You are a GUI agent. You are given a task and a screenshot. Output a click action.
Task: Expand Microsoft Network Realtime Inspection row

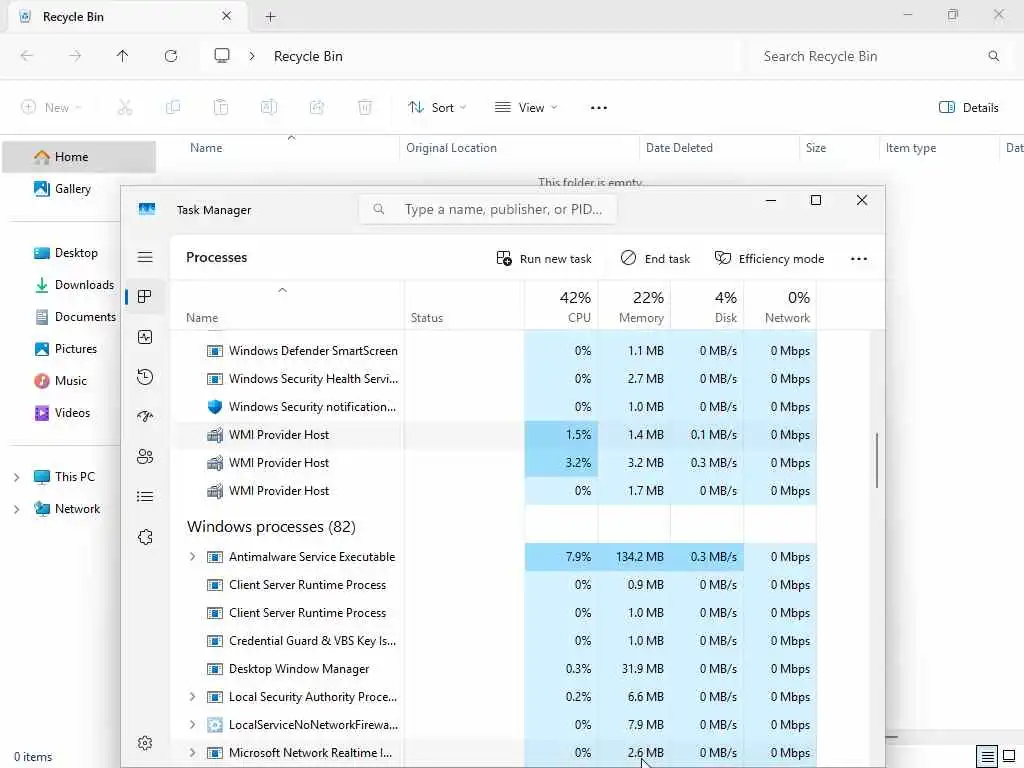pyautogui.click(x=192, y=753)
